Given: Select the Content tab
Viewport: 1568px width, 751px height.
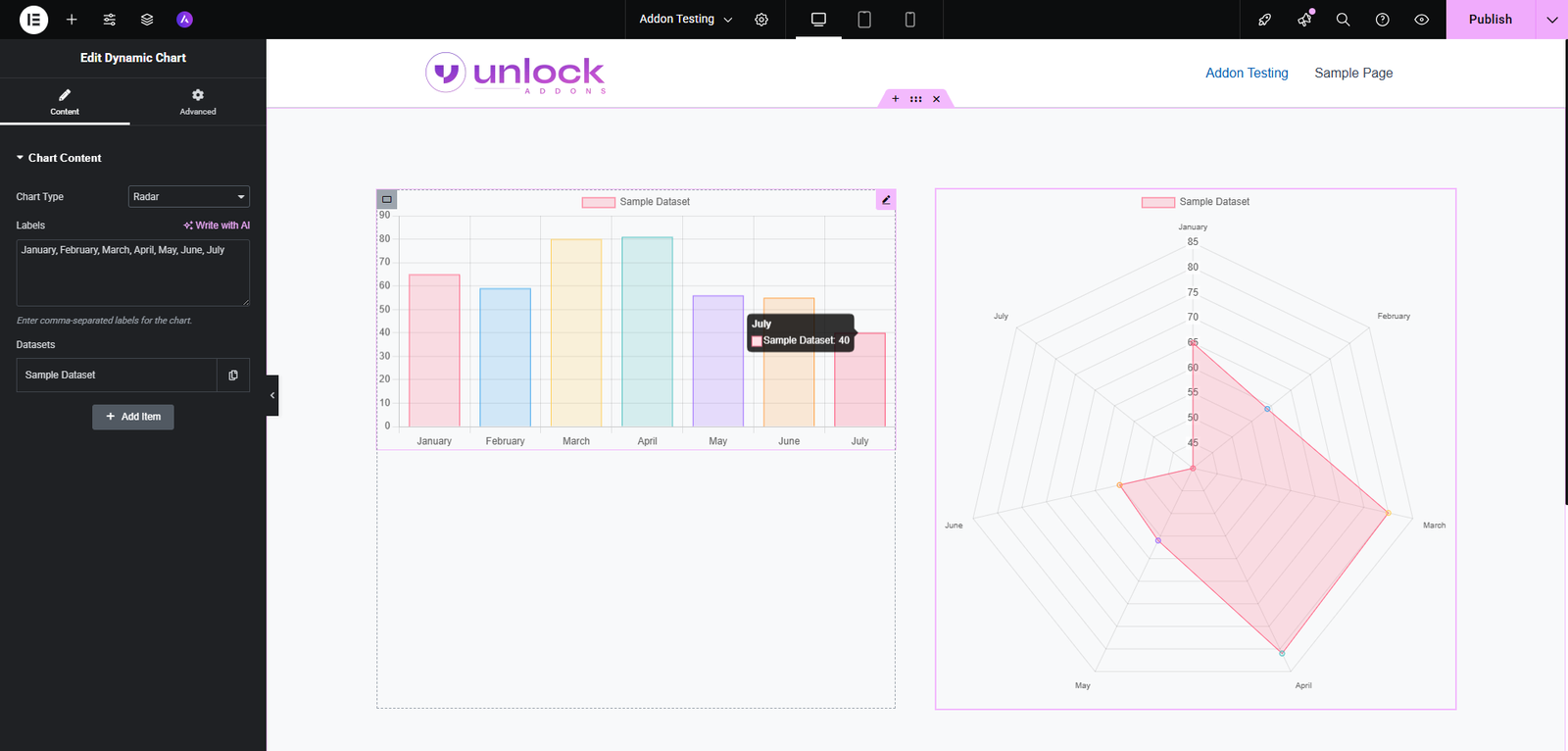Looking at the screenshot, I should (x=65, y=101).
